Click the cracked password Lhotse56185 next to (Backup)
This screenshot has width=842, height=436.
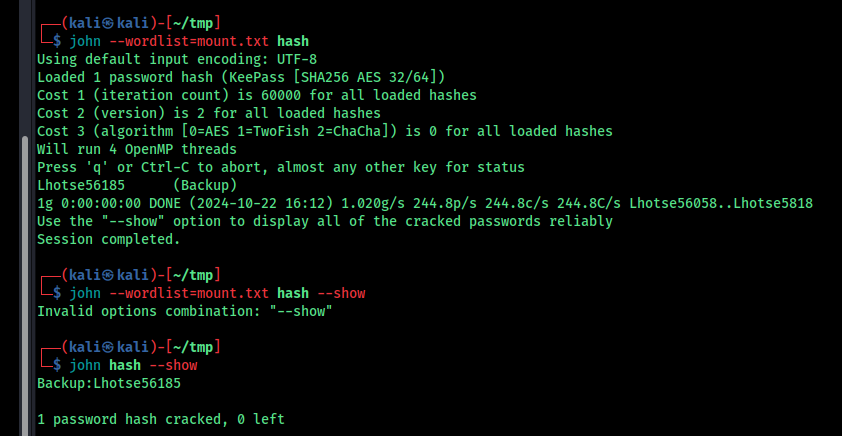pos(81,185)
